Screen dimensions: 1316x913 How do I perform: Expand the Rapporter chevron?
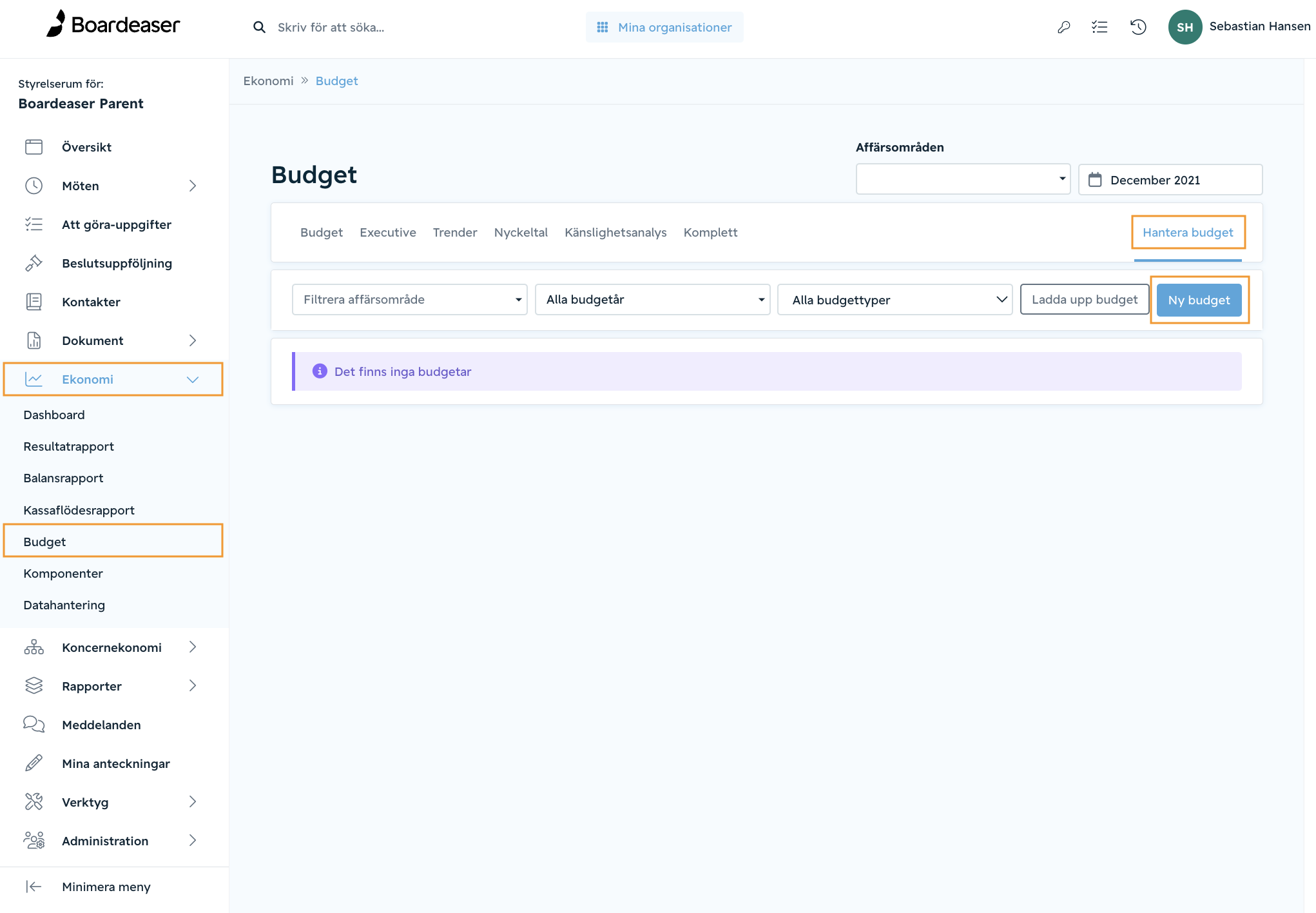pyautogui.click(x=192, y=686)
